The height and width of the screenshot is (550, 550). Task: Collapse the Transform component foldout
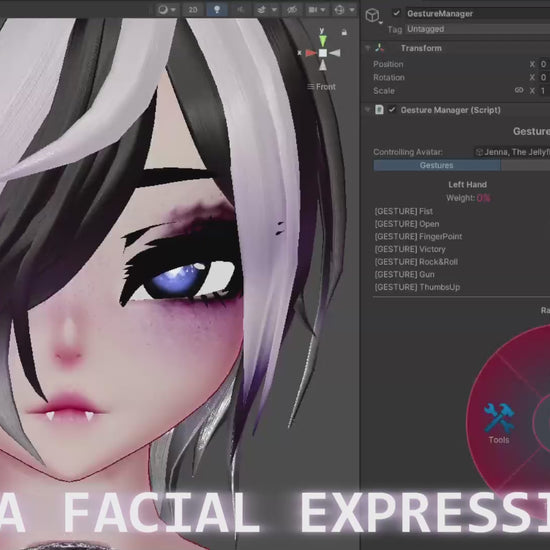click(368, 48)
